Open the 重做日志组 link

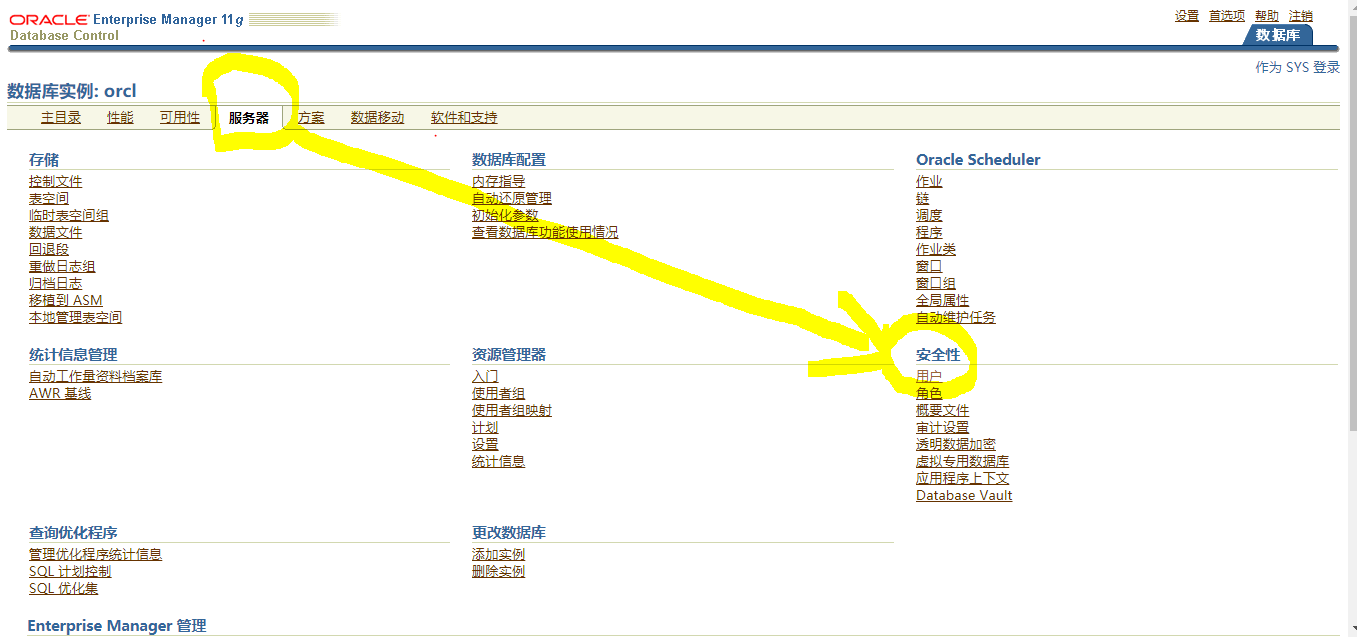62,266
